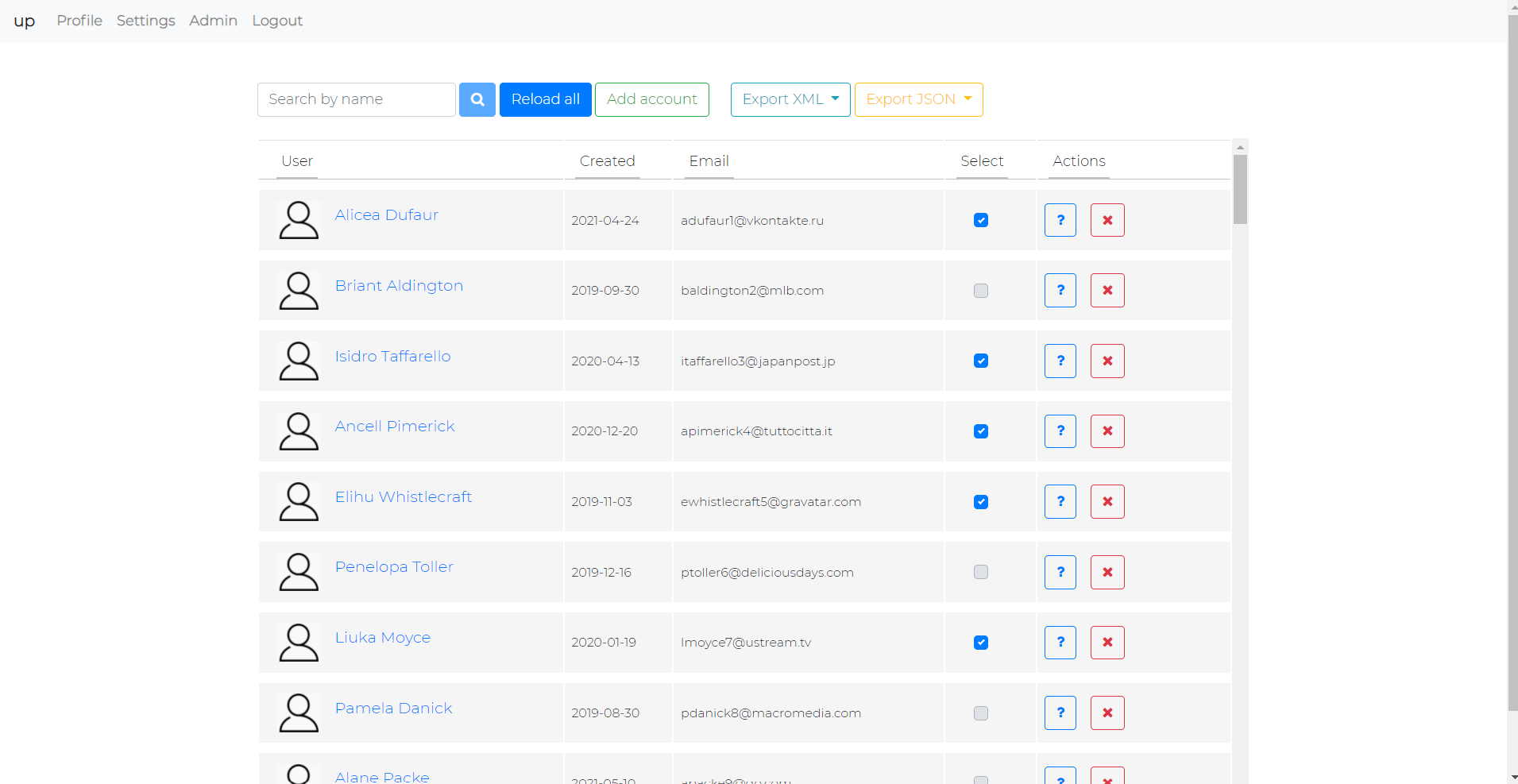Delete the Isidro Taffarello account

(x=1107, y=361)
